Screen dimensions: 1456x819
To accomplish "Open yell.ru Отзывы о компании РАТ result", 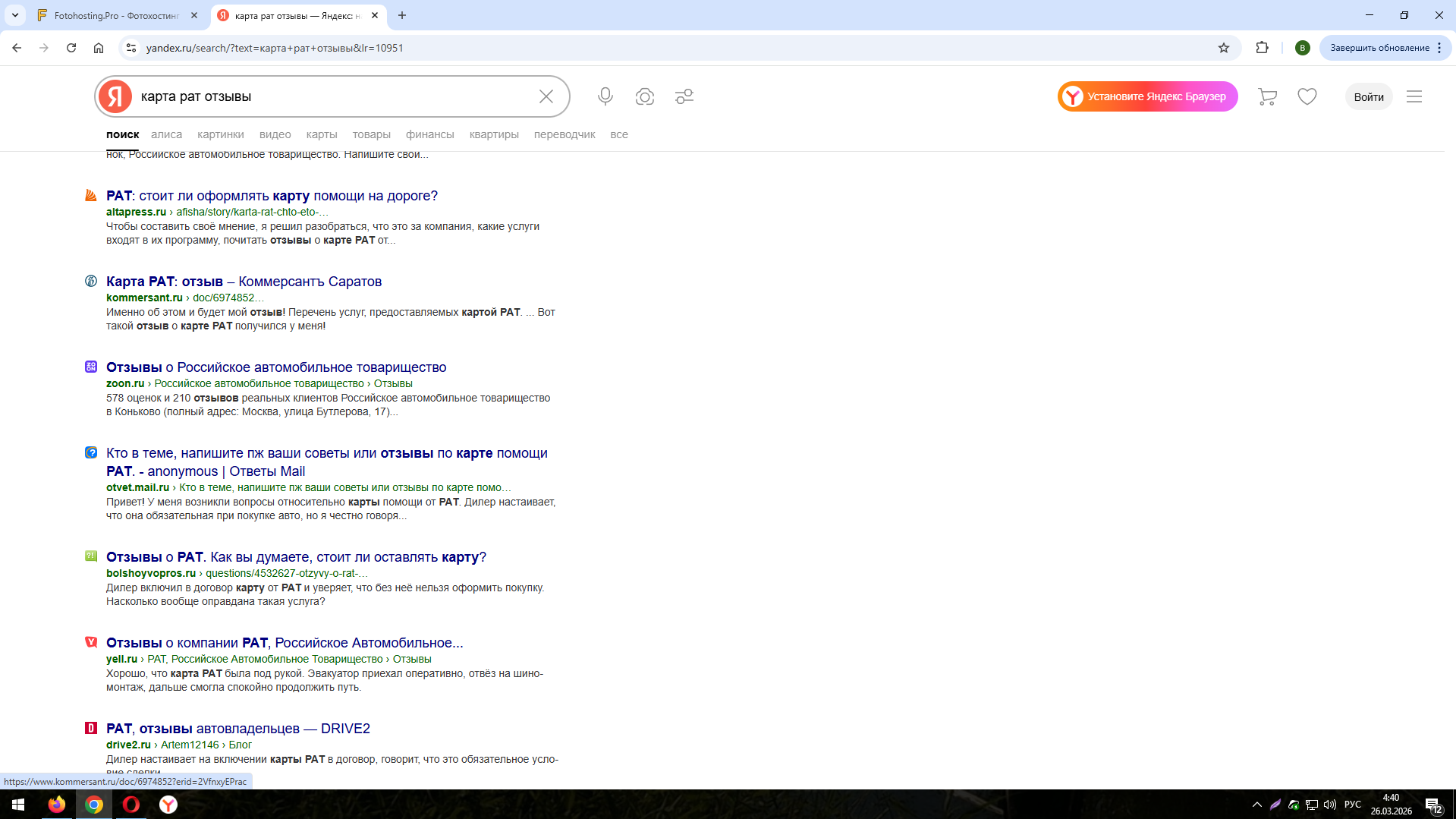I will pos(285,643).
